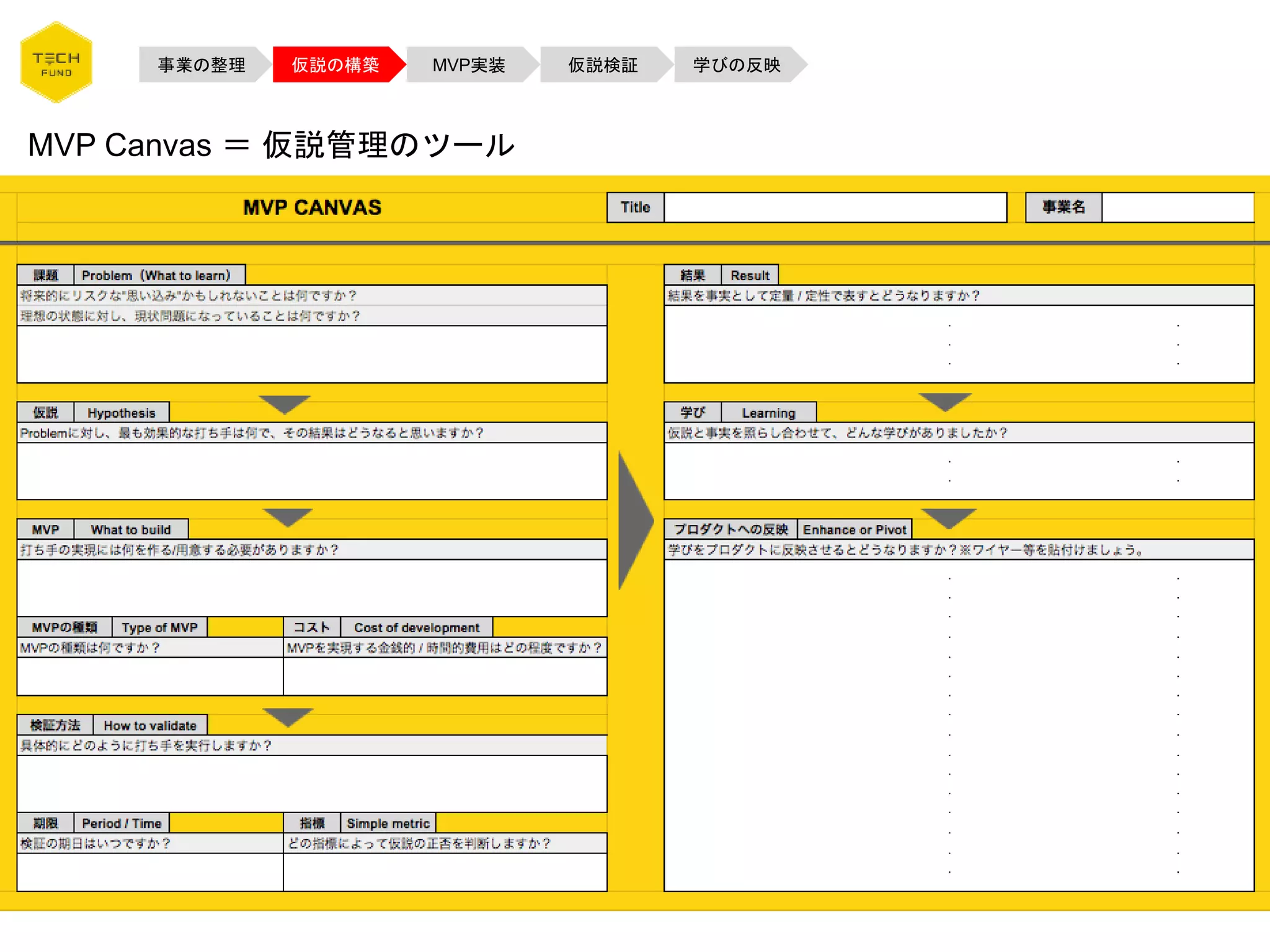The height and width of the screenshot is (952, 1270).
Task: Click the 課題 label
Action: (45, 275)
